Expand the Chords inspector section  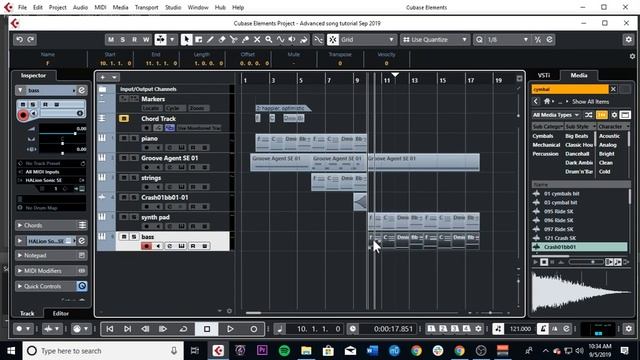point(20,225)
